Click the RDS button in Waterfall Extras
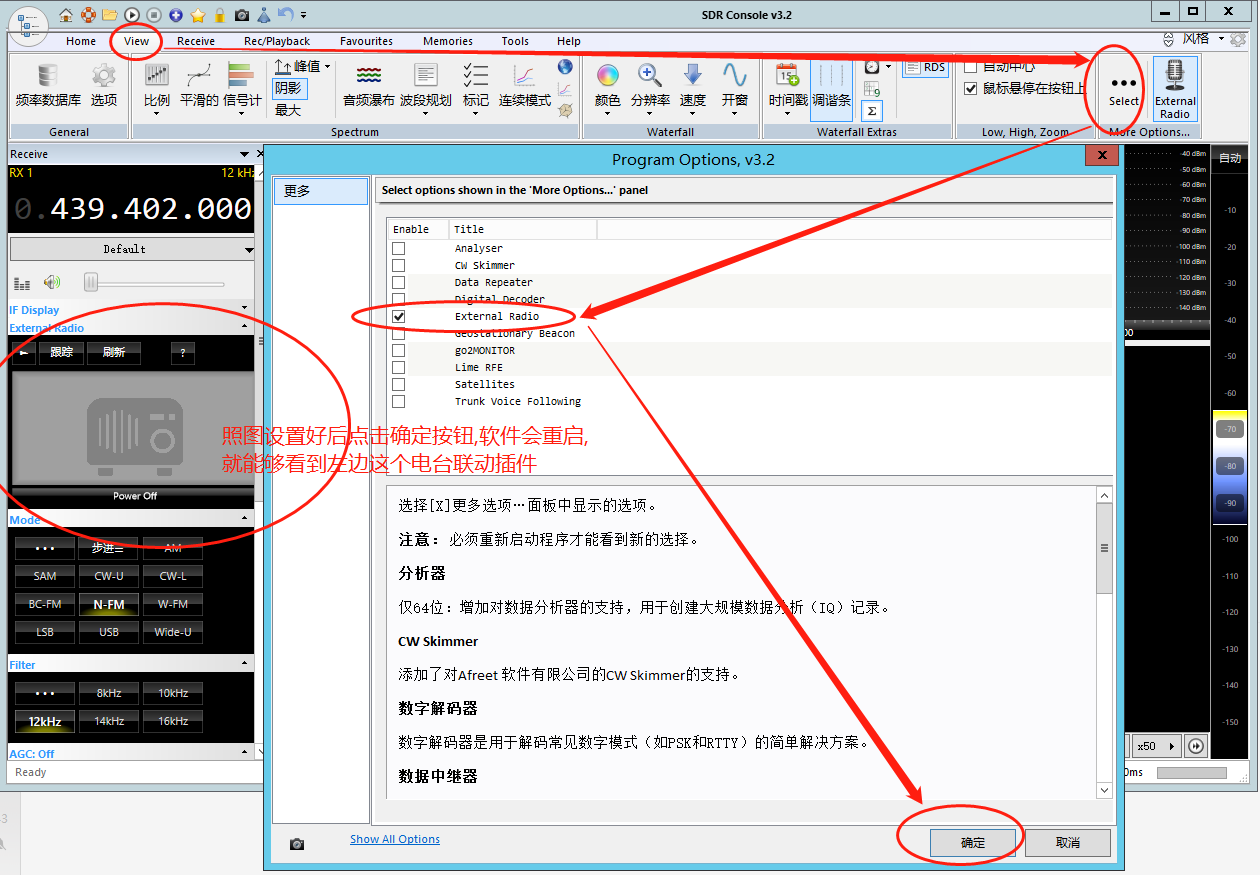 (926, 68)
